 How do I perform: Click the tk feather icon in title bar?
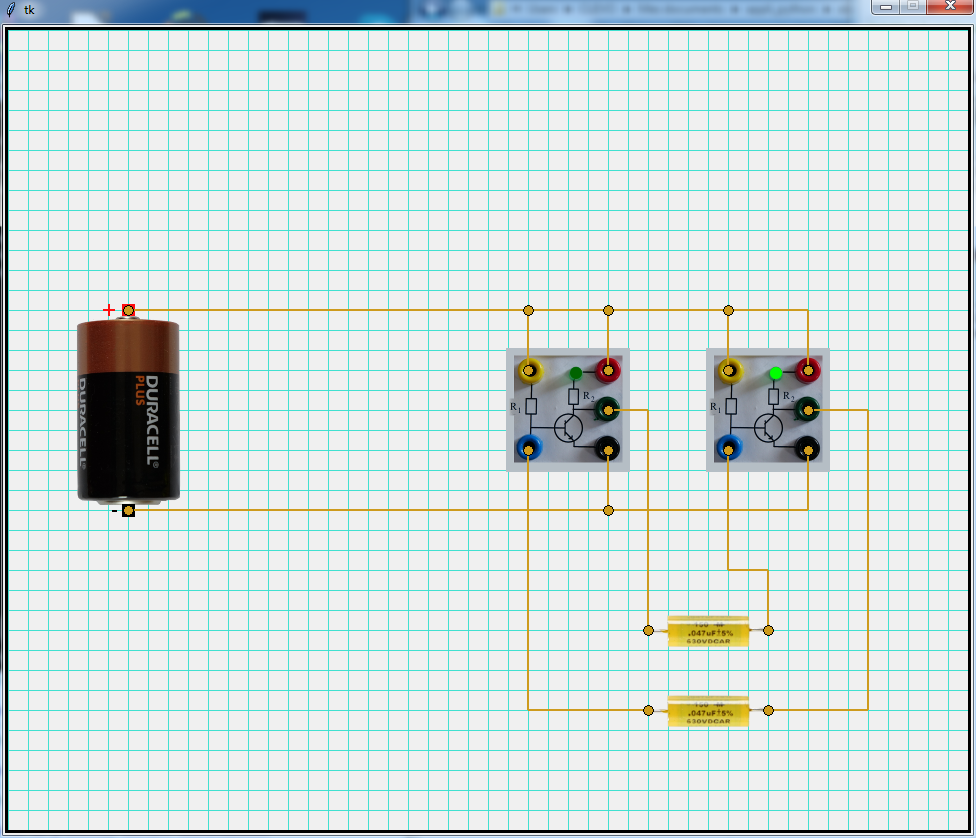tap(11, 9)
